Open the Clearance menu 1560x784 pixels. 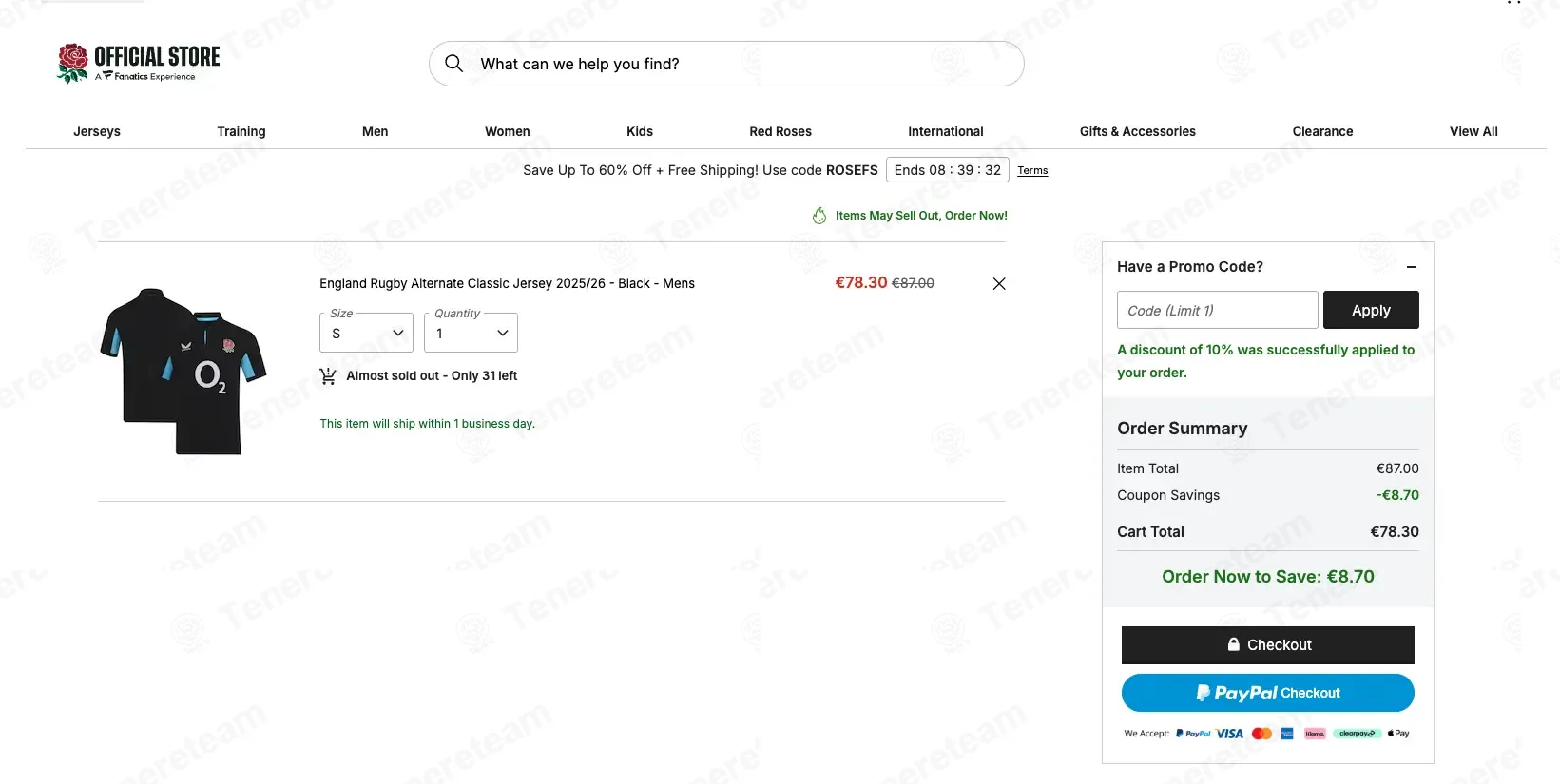tap(1323, 131)
